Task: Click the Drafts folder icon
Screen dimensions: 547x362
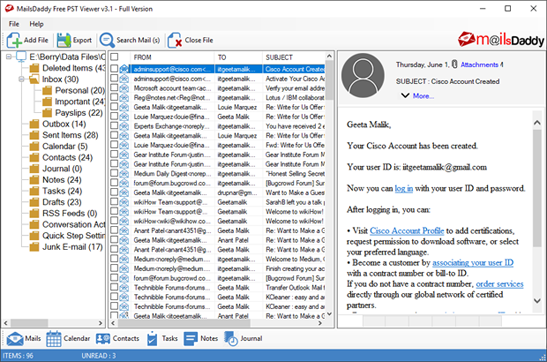Action: [34, 202]
